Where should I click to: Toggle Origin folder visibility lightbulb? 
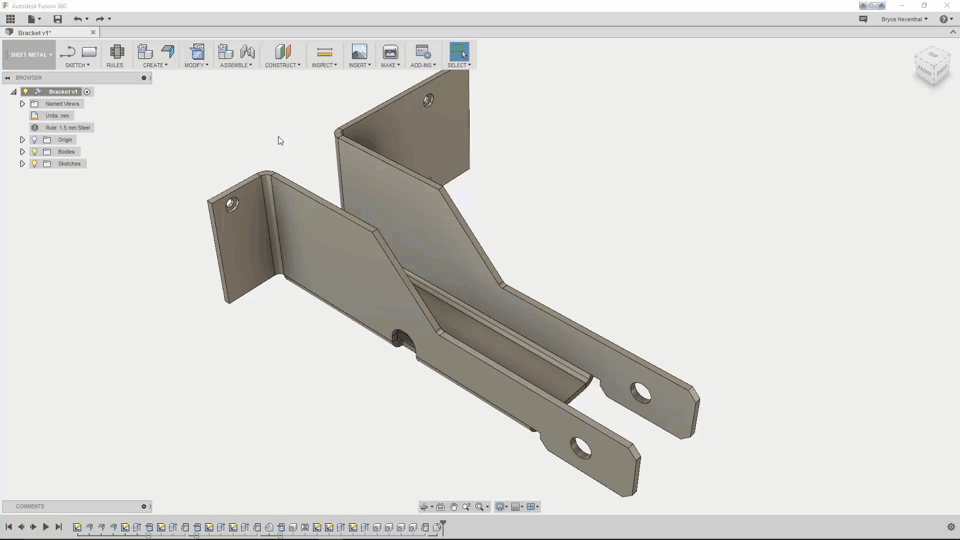pos(34,140)
